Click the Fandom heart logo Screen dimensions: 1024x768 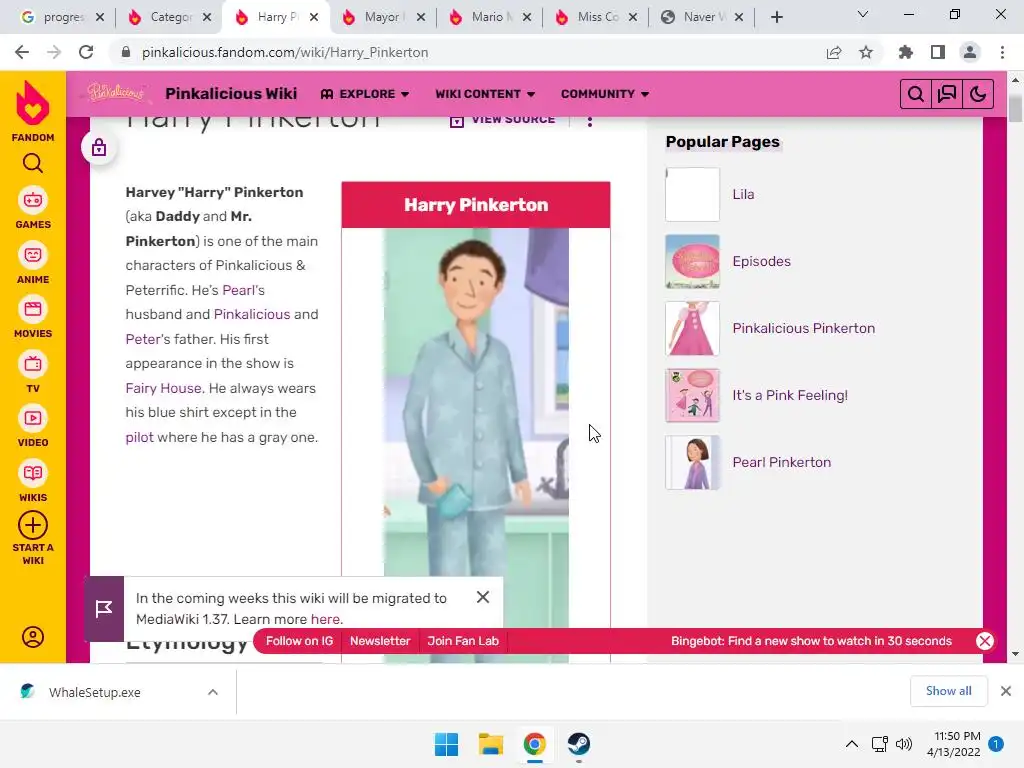(33, 104)
